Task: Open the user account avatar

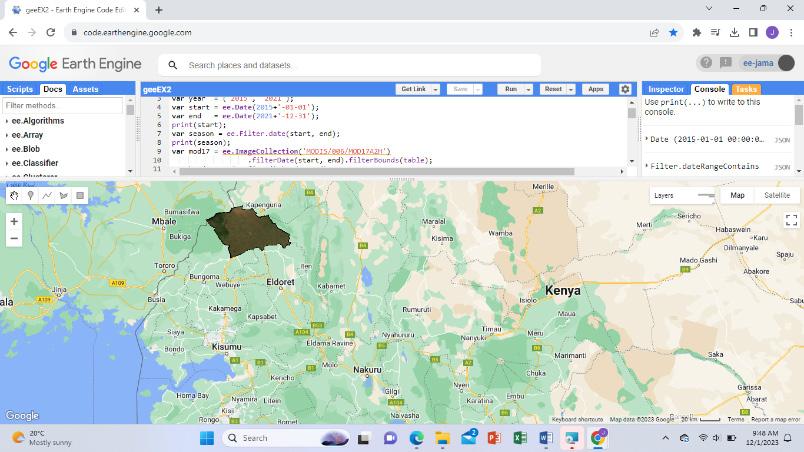Action: 786,63
